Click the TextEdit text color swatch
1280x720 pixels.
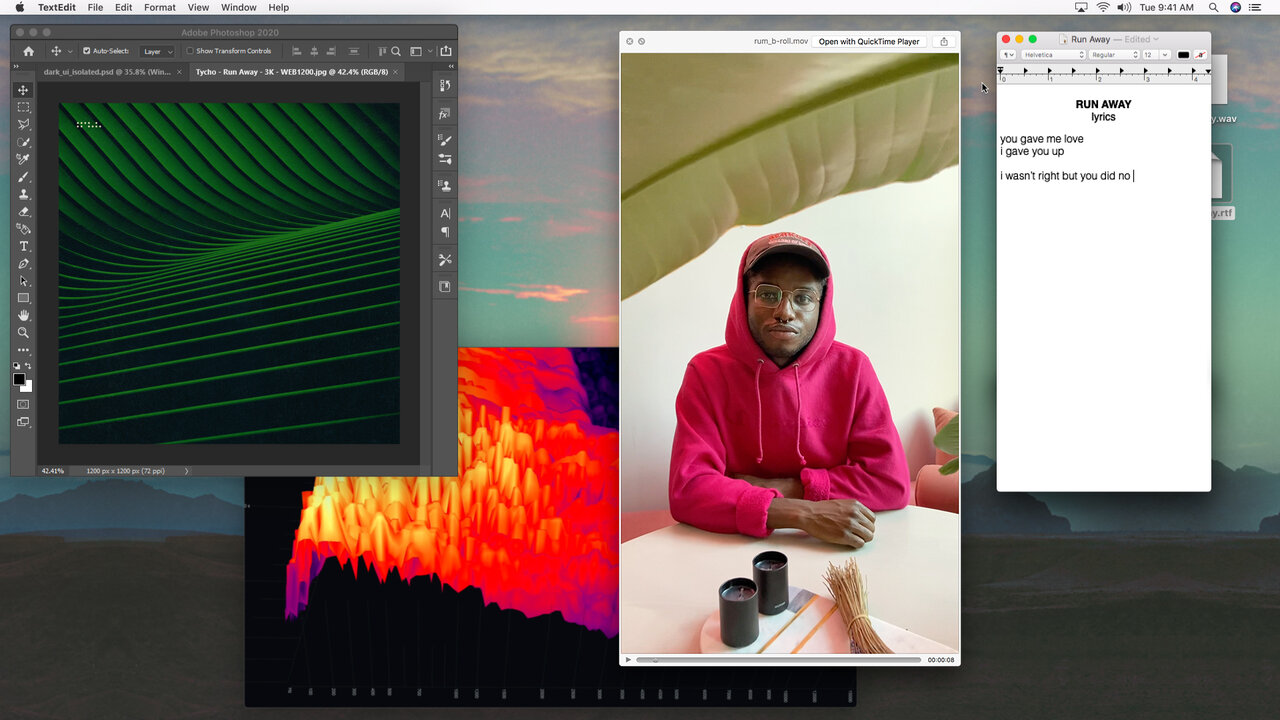point(1183,55)
